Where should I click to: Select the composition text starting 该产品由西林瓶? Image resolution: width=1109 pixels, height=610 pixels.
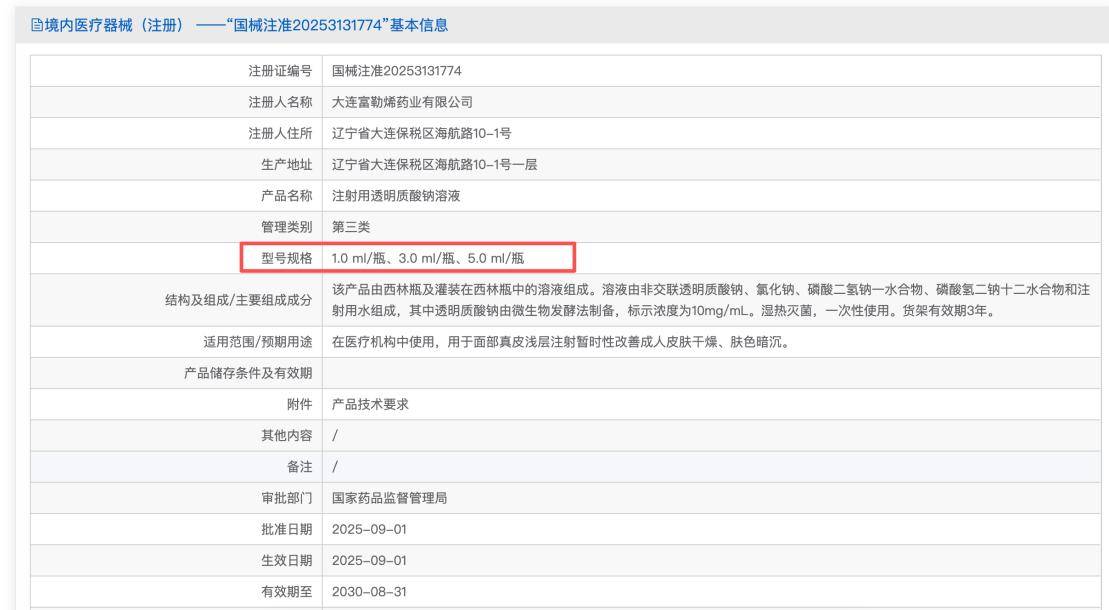(711, 300)
